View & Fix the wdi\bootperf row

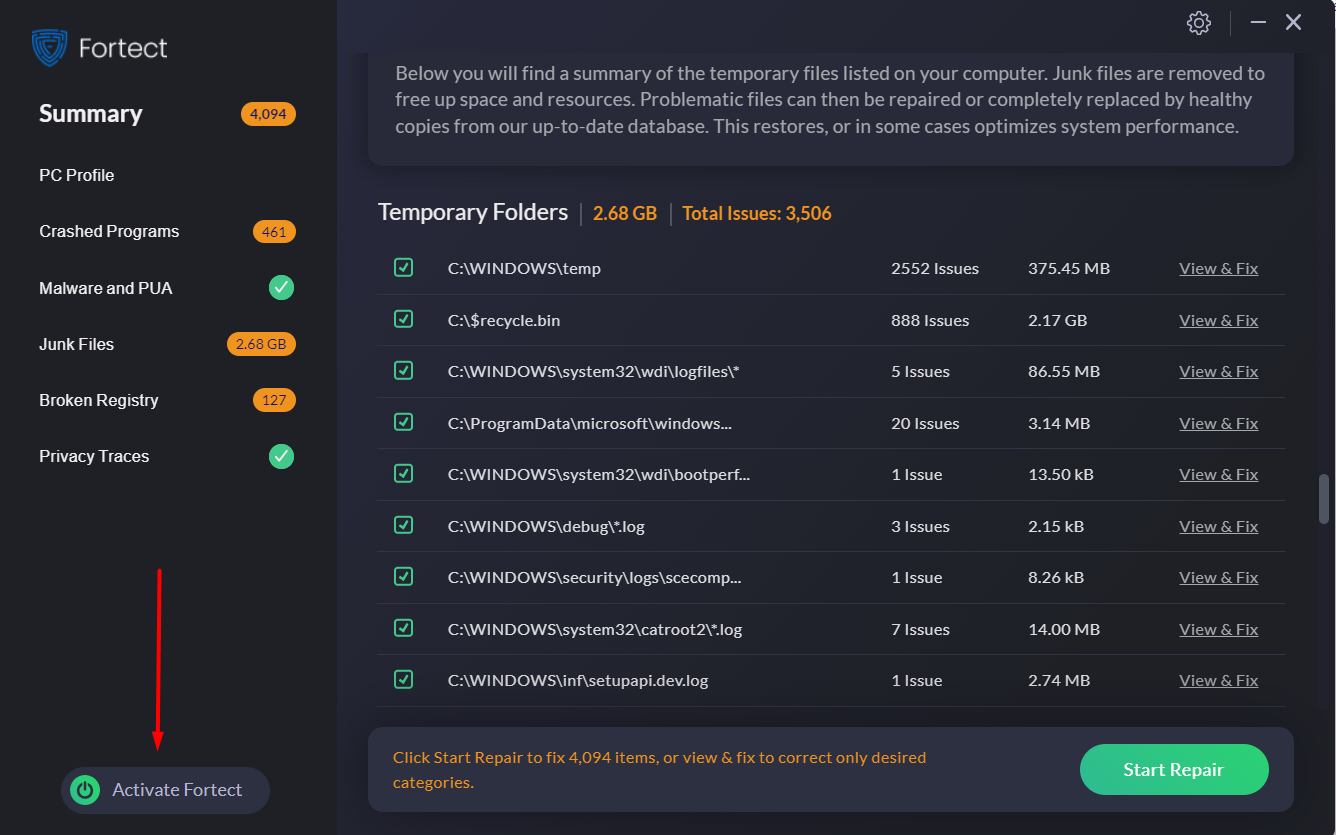1219,474
